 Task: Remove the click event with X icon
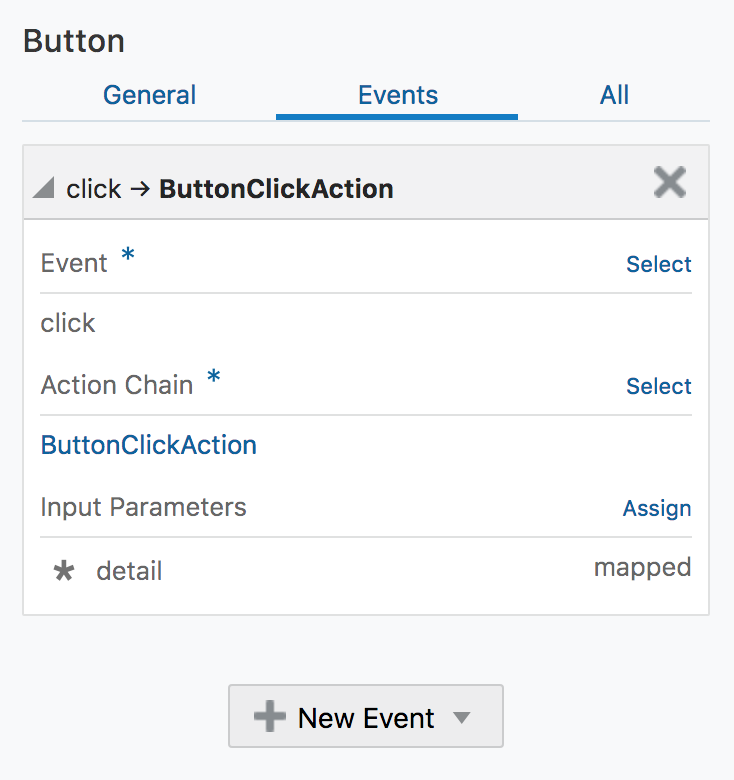pos(669,183)
